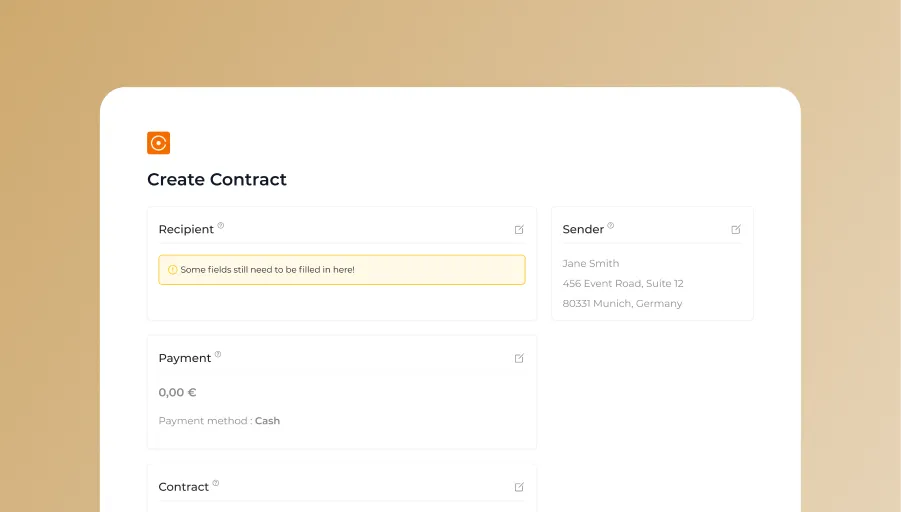The height and width of the screenshot is (512, 901).
Task: Edit the Payment section
Action: click(x=519, y=358)
